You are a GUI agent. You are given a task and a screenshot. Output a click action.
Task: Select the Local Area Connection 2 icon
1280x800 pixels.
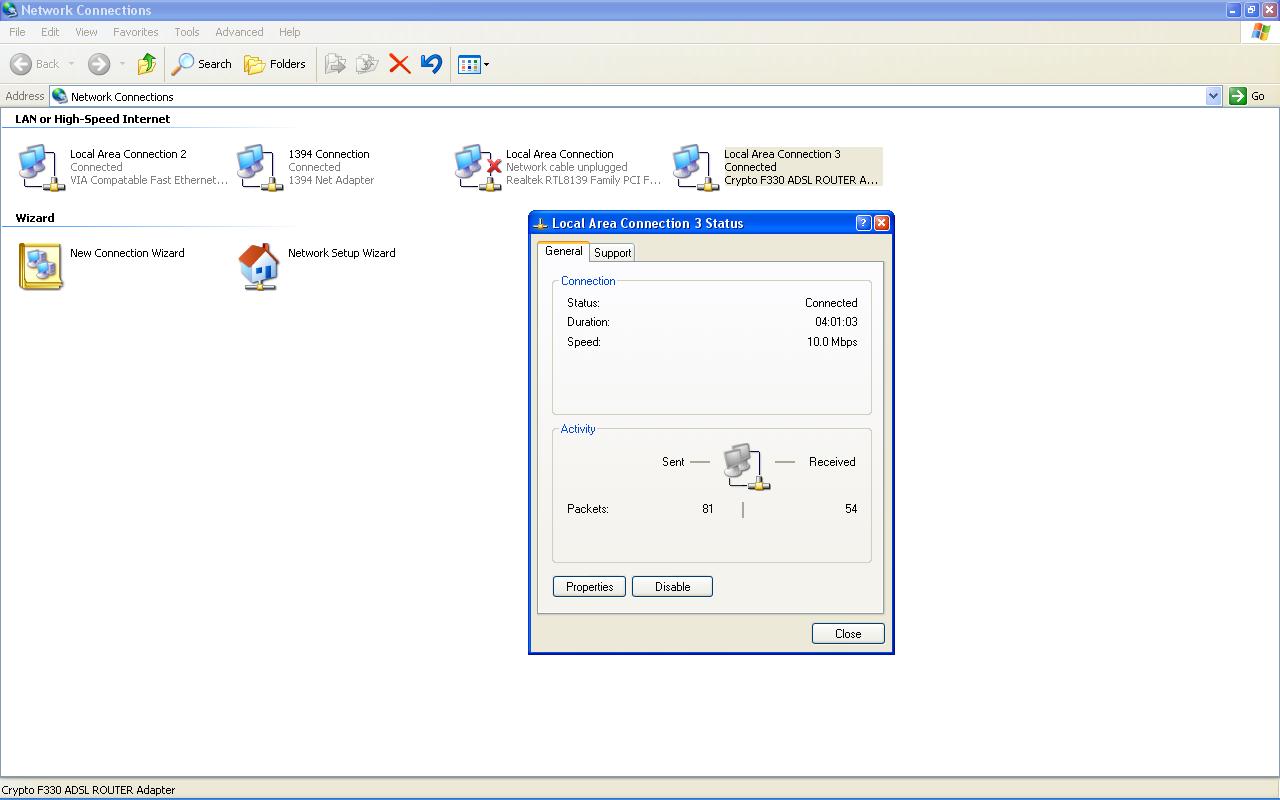(41, 167)
